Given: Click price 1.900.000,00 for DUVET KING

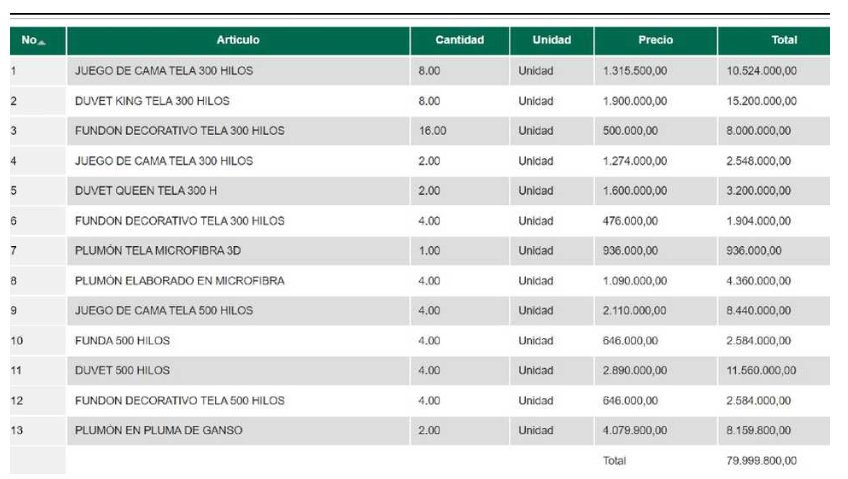Looking at the screenshot, I should pyautogui.click(x=635, y=101).
